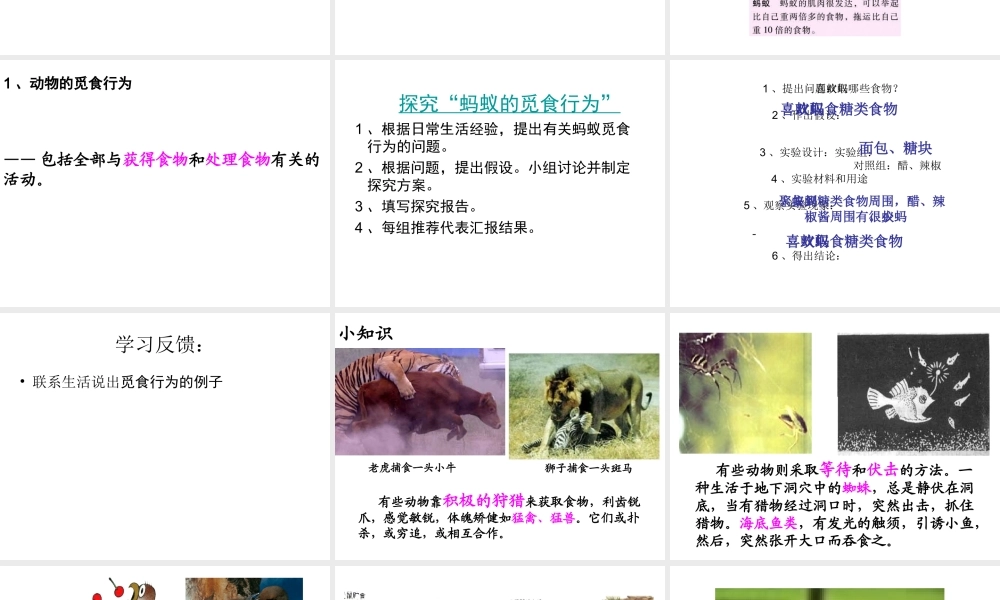Click the question line starting "1、提出问题"
This screenshot has width=1000, height=600.
(x=830, y=89)
